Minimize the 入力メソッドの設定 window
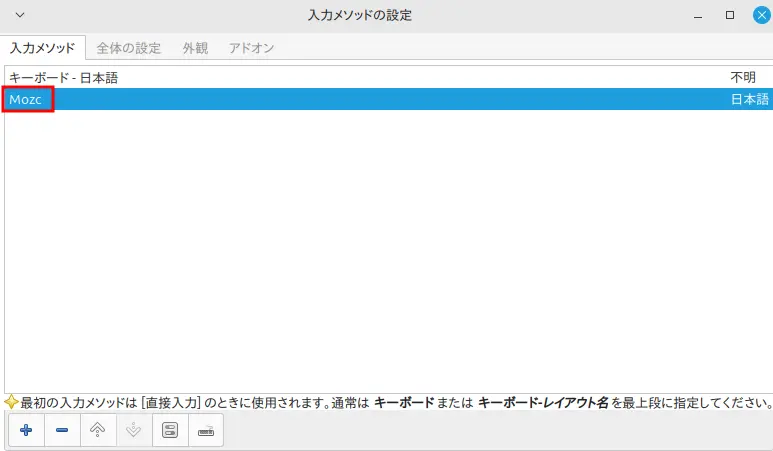 click(x=698, y=15)
